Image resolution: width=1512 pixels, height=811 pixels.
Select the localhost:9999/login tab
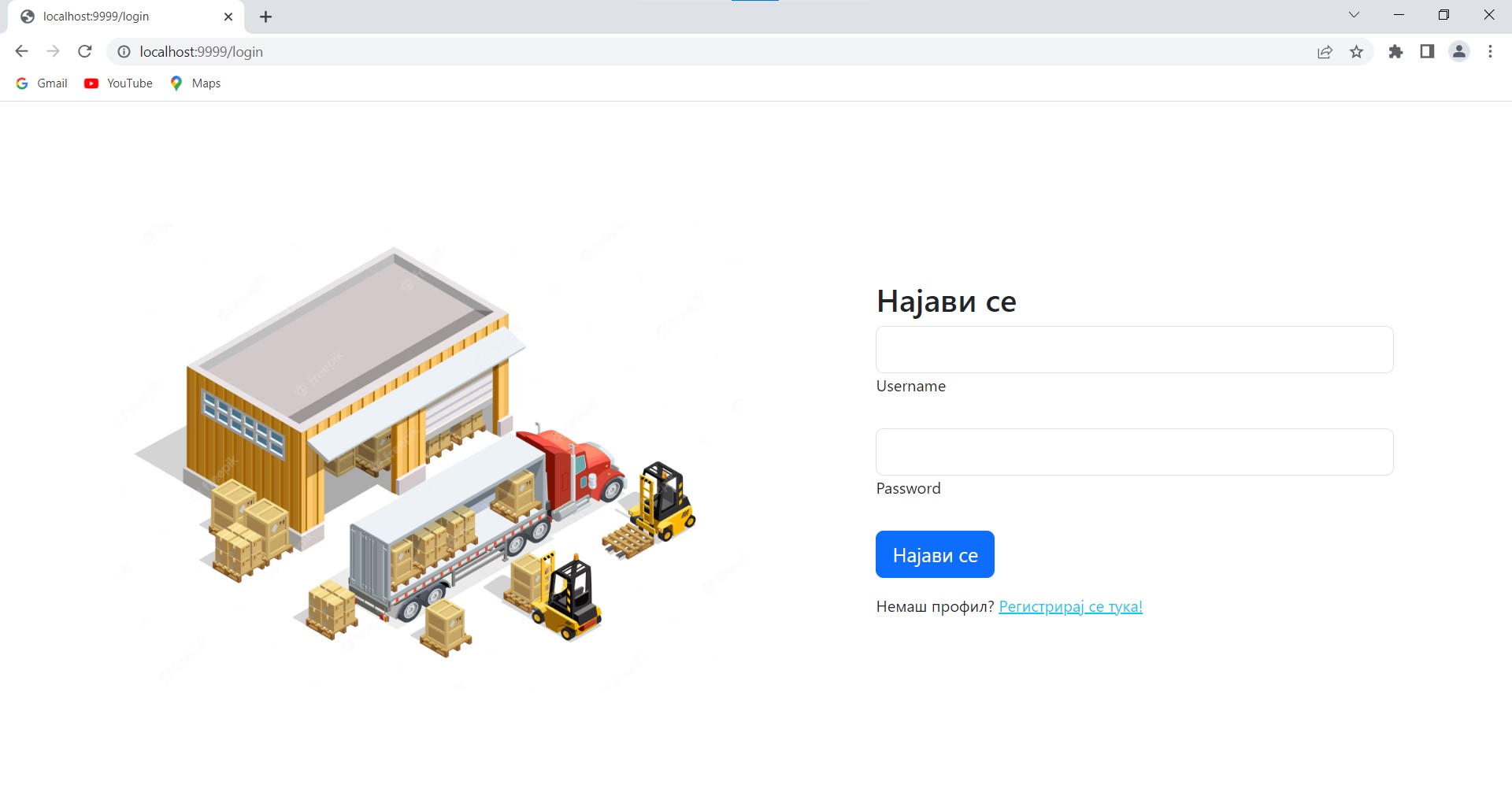point(118,17)
